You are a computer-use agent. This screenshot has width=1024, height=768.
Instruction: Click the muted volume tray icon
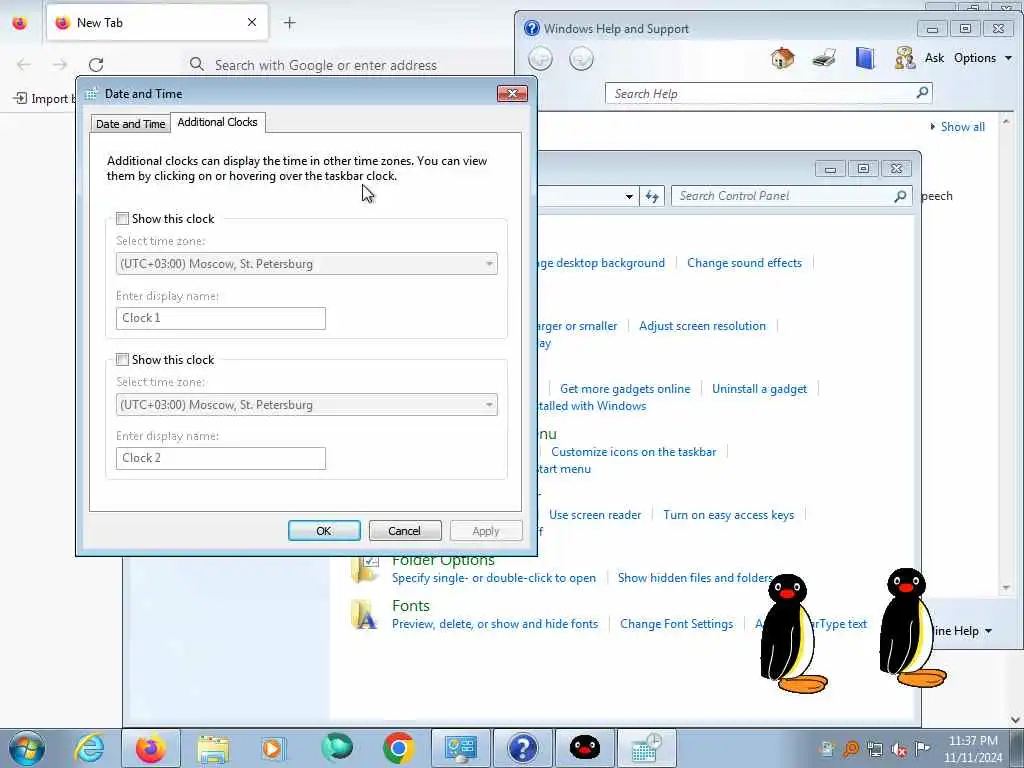pyautogui.click(x=899, y=749)
